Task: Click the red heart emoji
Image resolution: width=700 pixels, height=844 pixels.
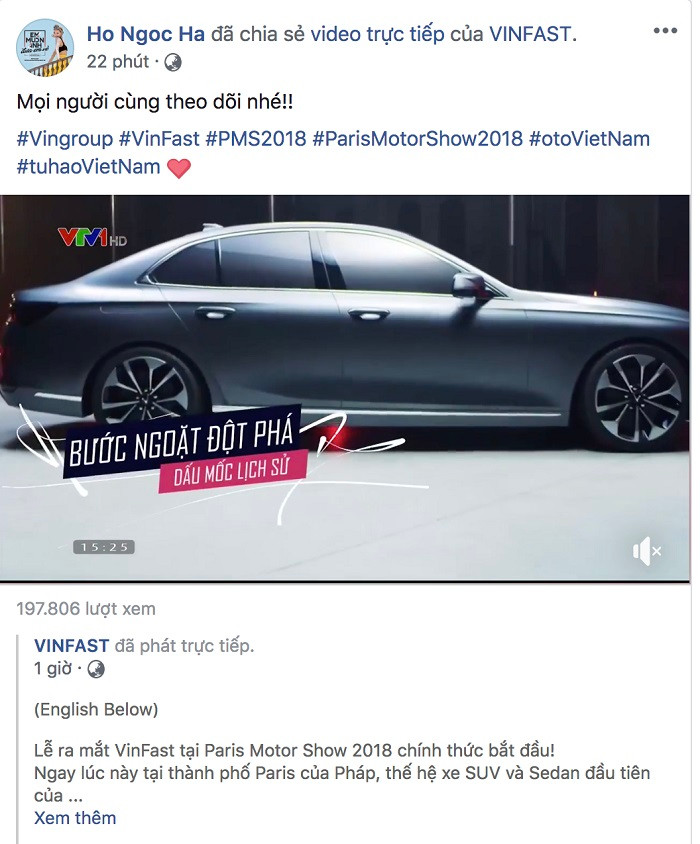Action: 179,168
